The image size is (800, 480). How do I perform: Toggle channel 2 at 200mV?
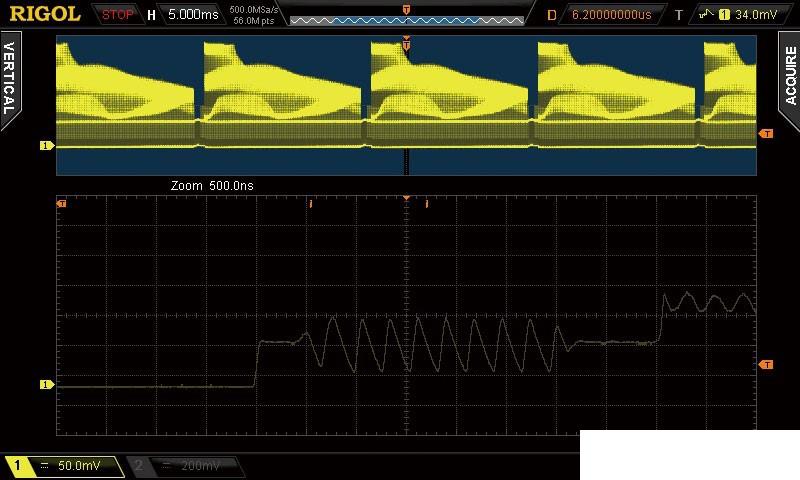[x=186, y=466]
